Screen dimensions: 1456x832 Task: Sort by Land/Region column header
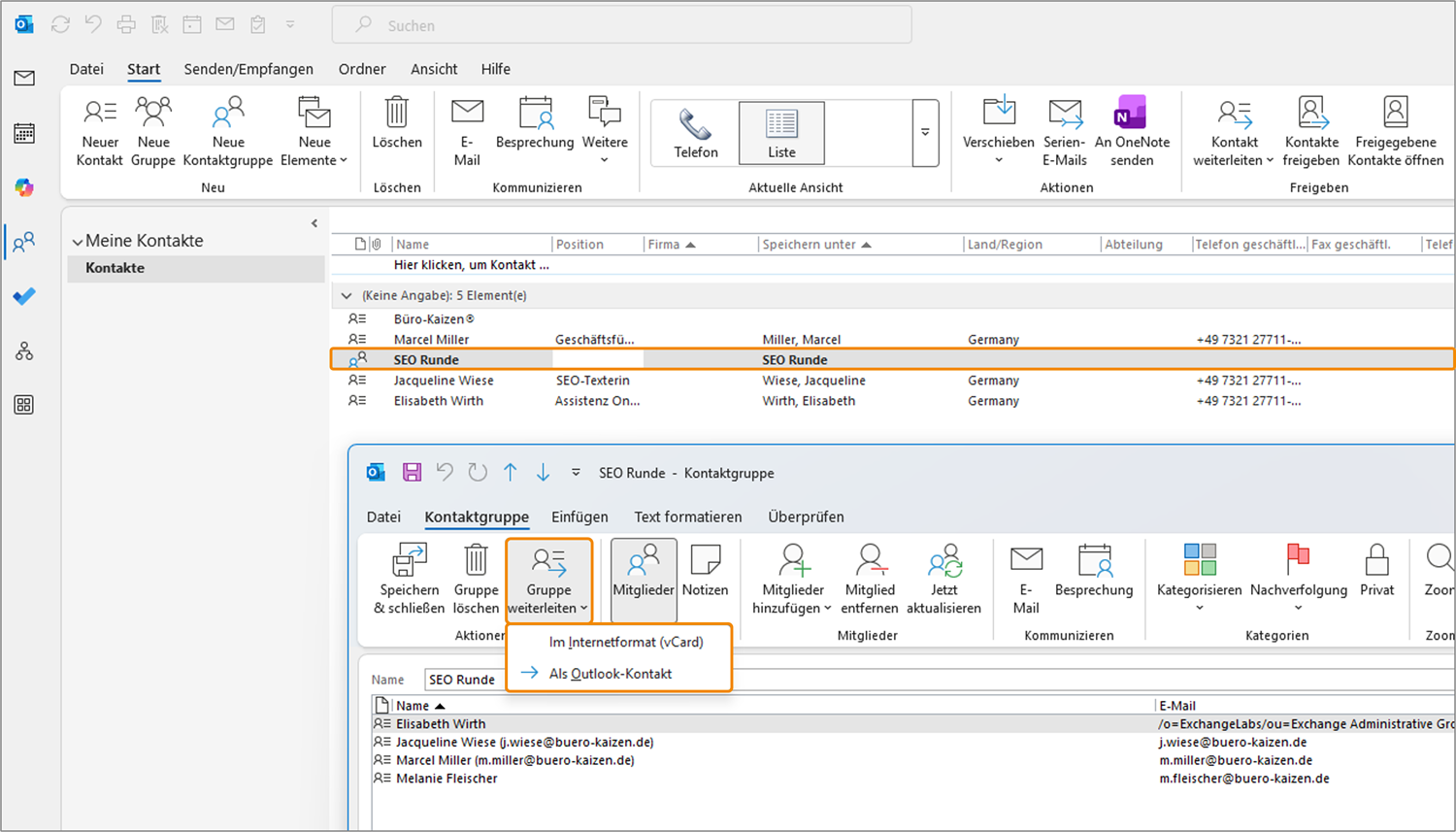[1032, 245]
